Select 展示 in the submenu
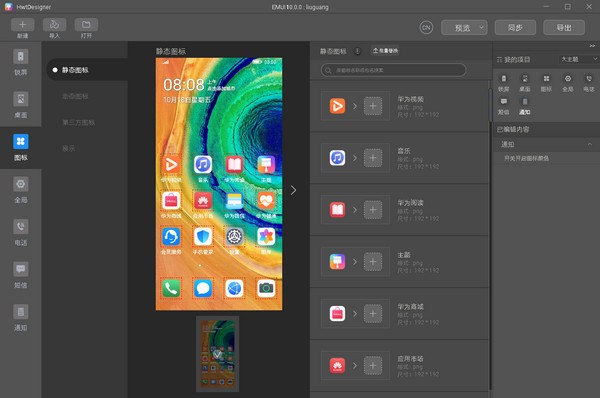The width and height of the screenshot is (600, 398). coord(68,148)
